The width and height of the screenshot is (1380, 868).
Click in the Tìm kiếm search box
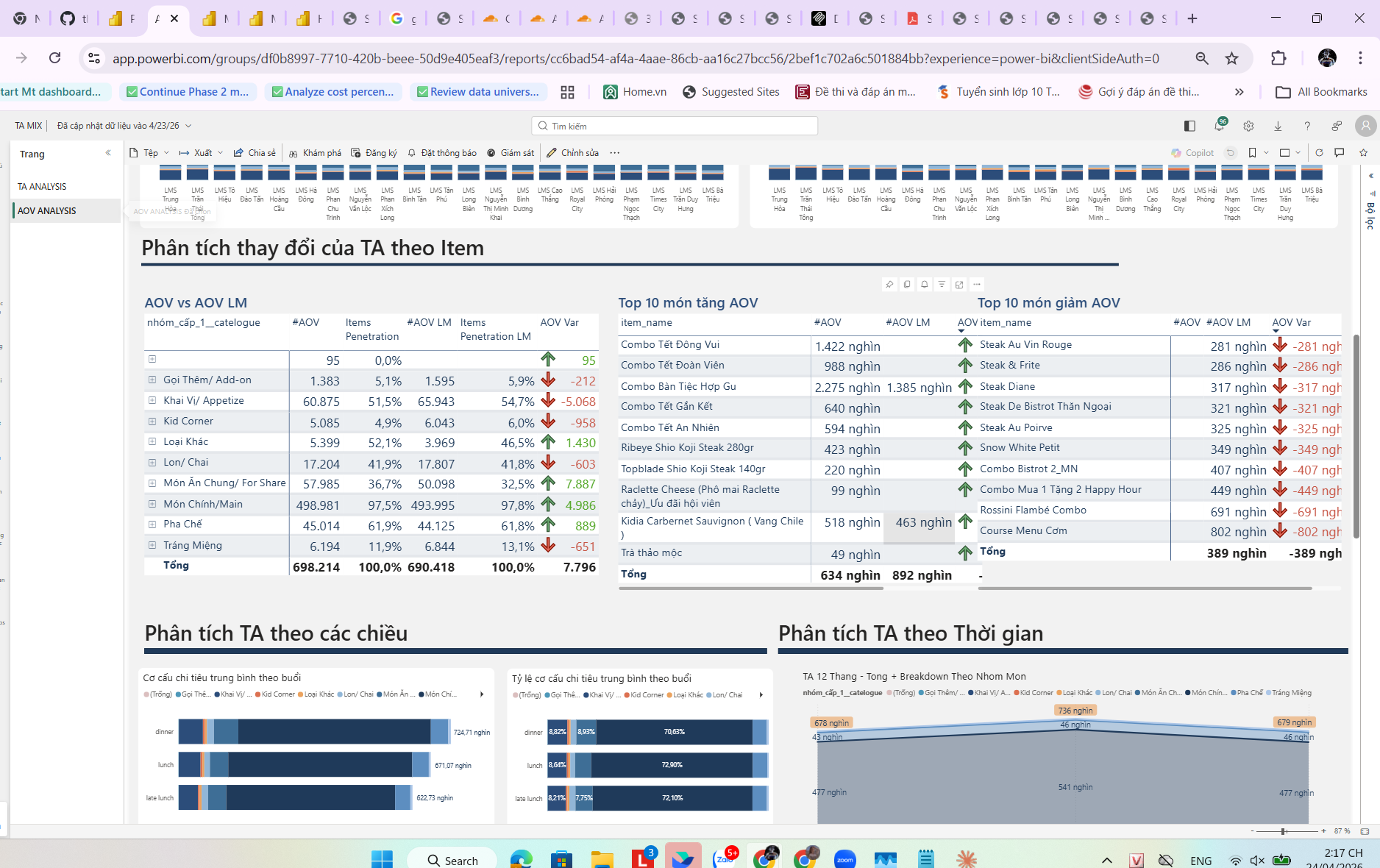click(675, 126)
